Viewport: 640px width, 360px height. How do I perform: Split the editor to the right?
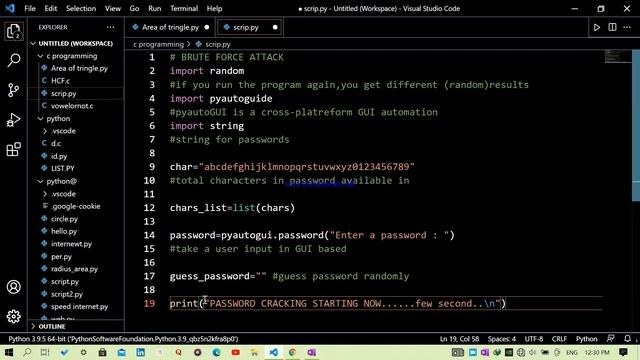pos(612,27)
